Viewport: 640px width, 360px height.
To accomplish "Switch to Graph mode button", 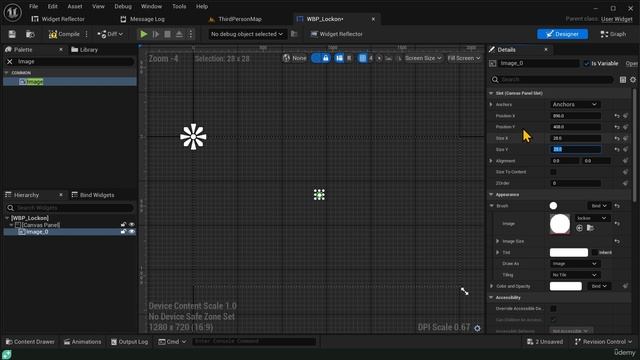I will pos(613,34).
